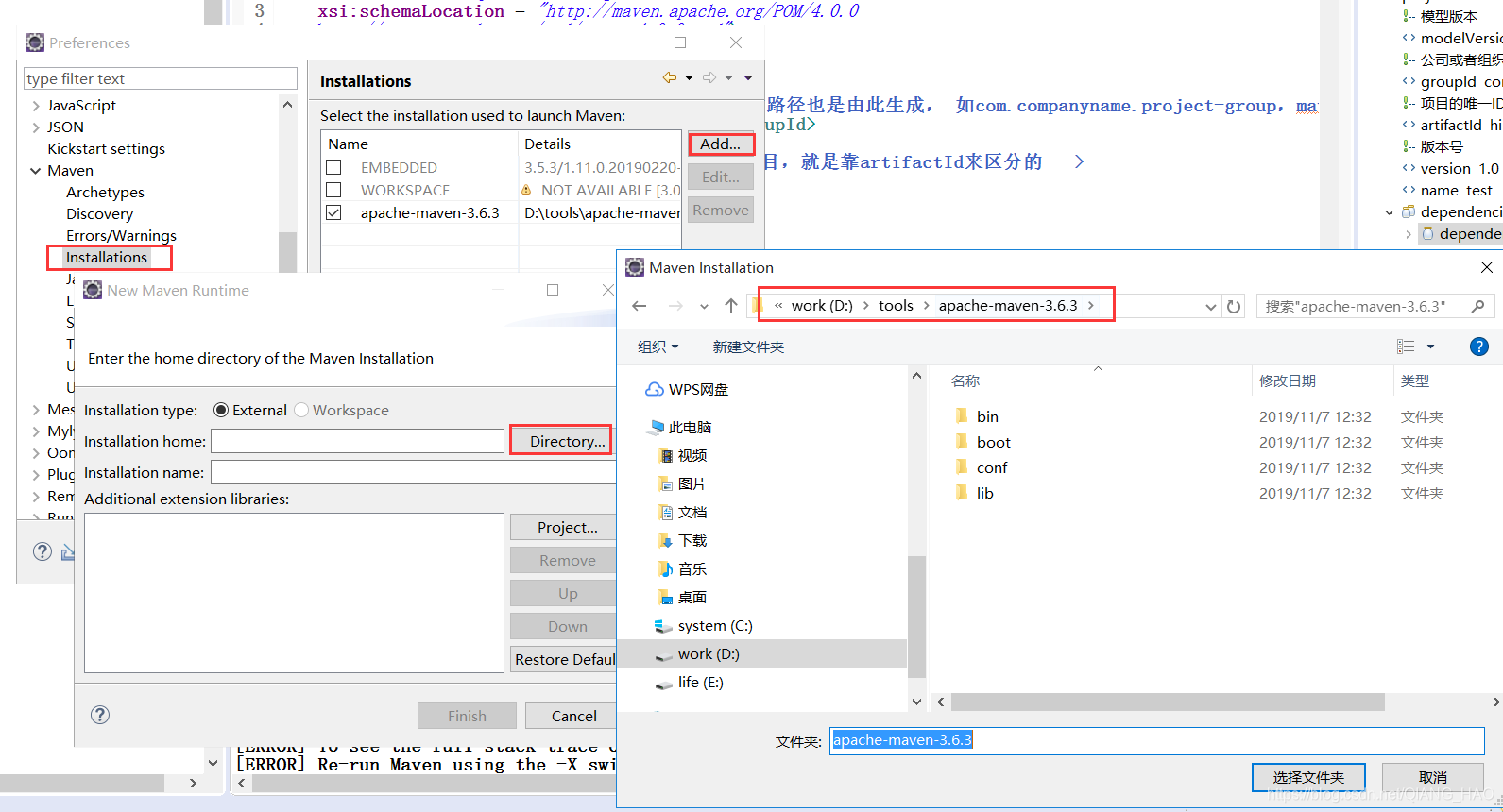Click help icon in New Maven Runtime dialog
This screenshot has height=812, width=1503.
[x=100, y=715]
